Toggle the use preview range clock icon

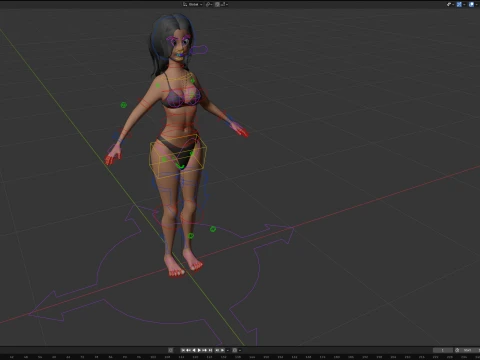[457, 350]
